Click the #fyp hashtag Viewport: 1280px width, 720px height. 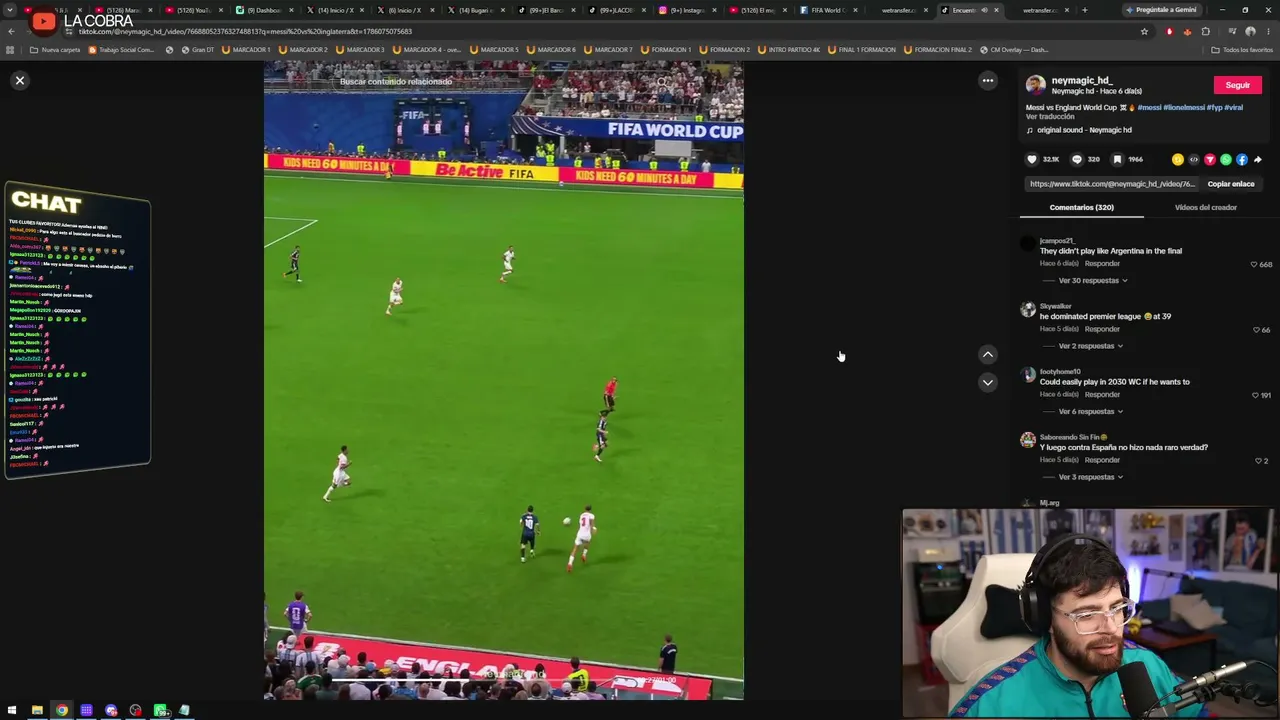pyautogui.click(x=1214, y=107)
